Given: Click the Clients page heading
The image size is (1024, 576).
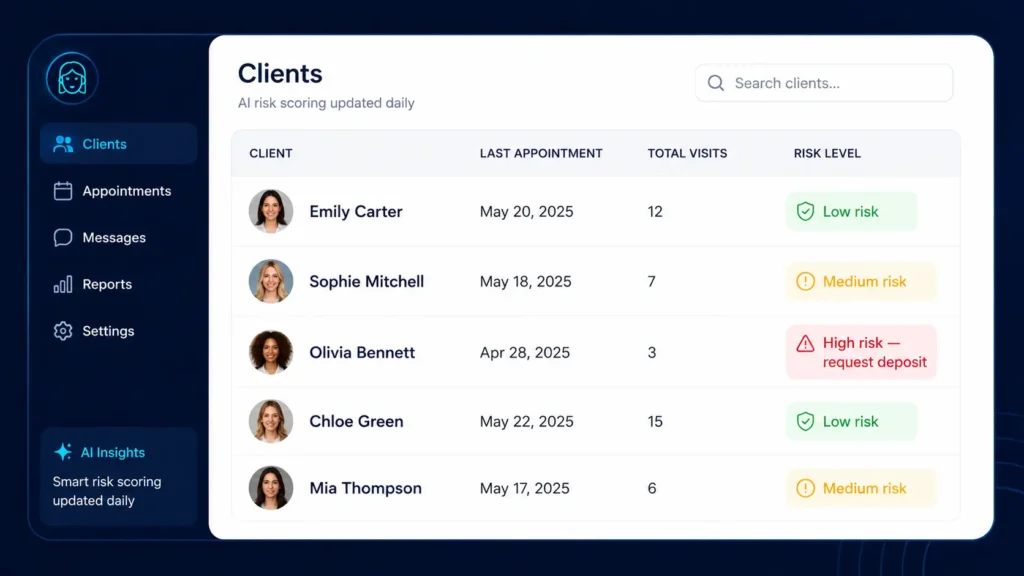Looking at the screenshot, I should [280, 73].
